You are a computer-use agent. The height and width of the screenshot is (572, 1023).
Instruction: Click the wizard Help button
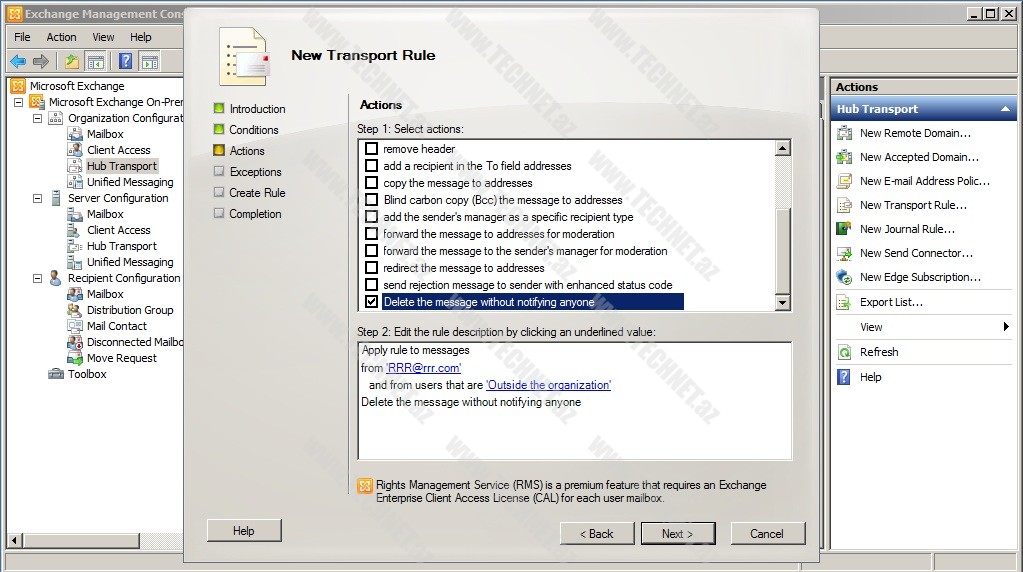244,531
